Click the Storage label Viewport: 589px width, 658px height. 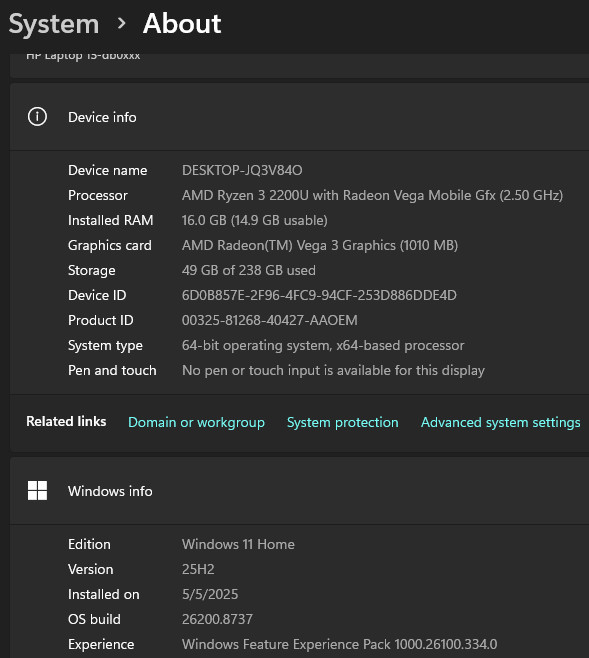[91, 271]
